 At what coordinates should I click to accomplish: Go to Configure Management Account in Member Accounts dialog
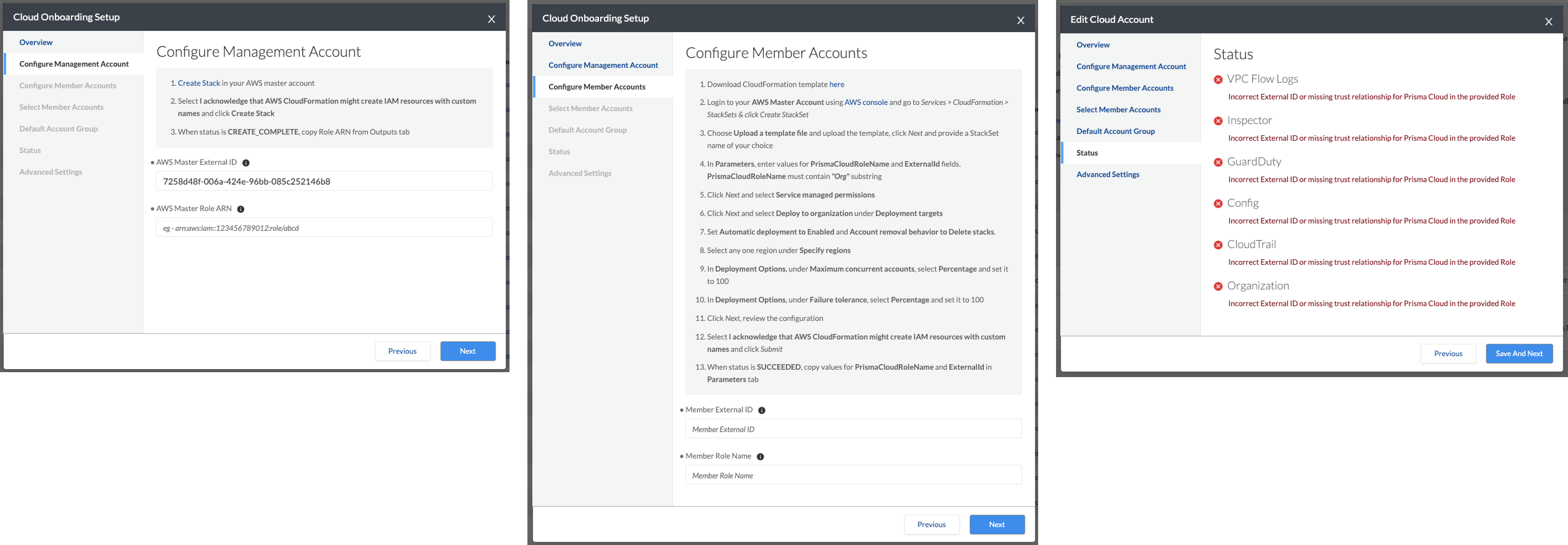(603, 65)
